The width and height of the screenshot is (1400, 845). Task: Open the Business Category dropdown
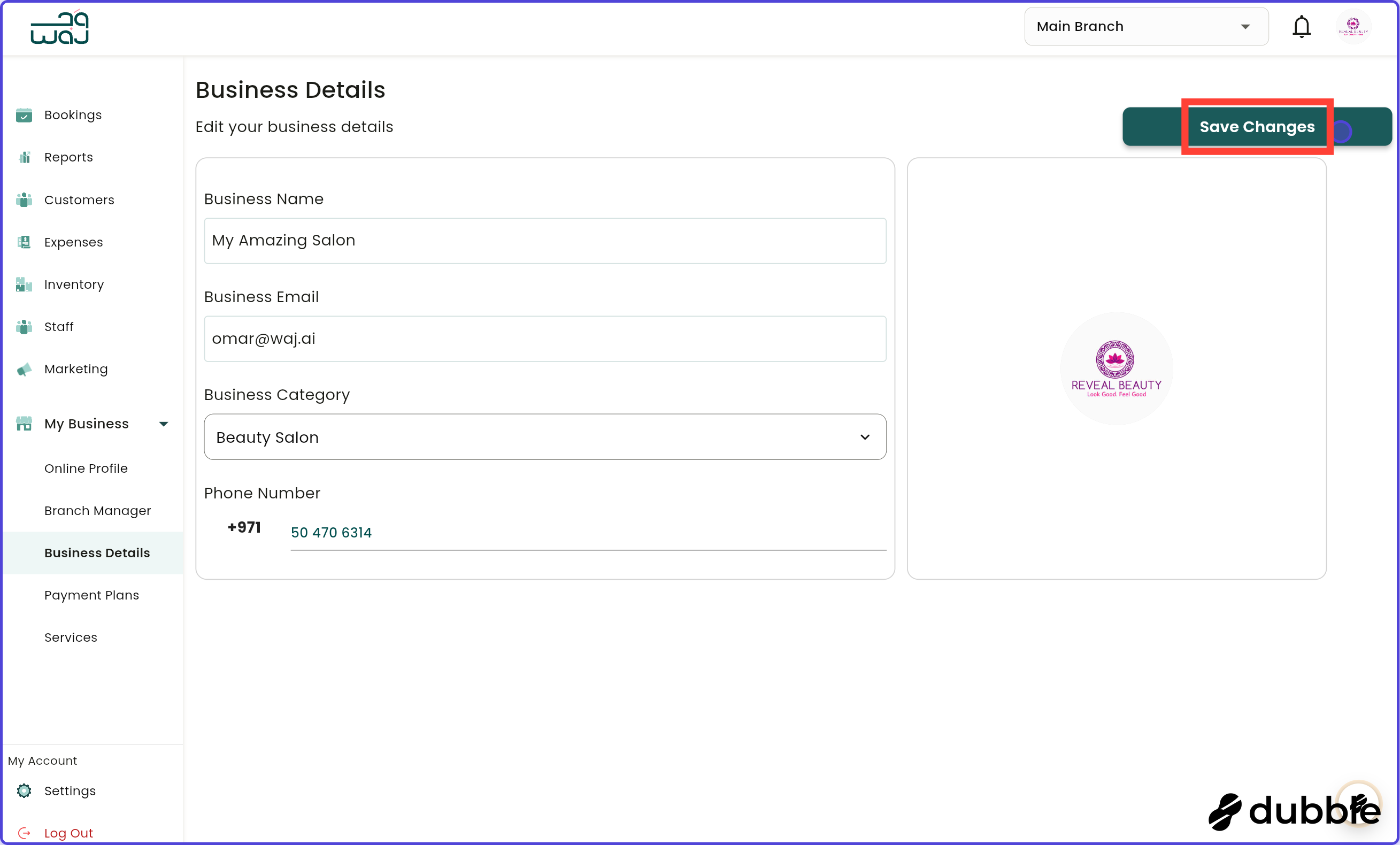coord(545,437)
